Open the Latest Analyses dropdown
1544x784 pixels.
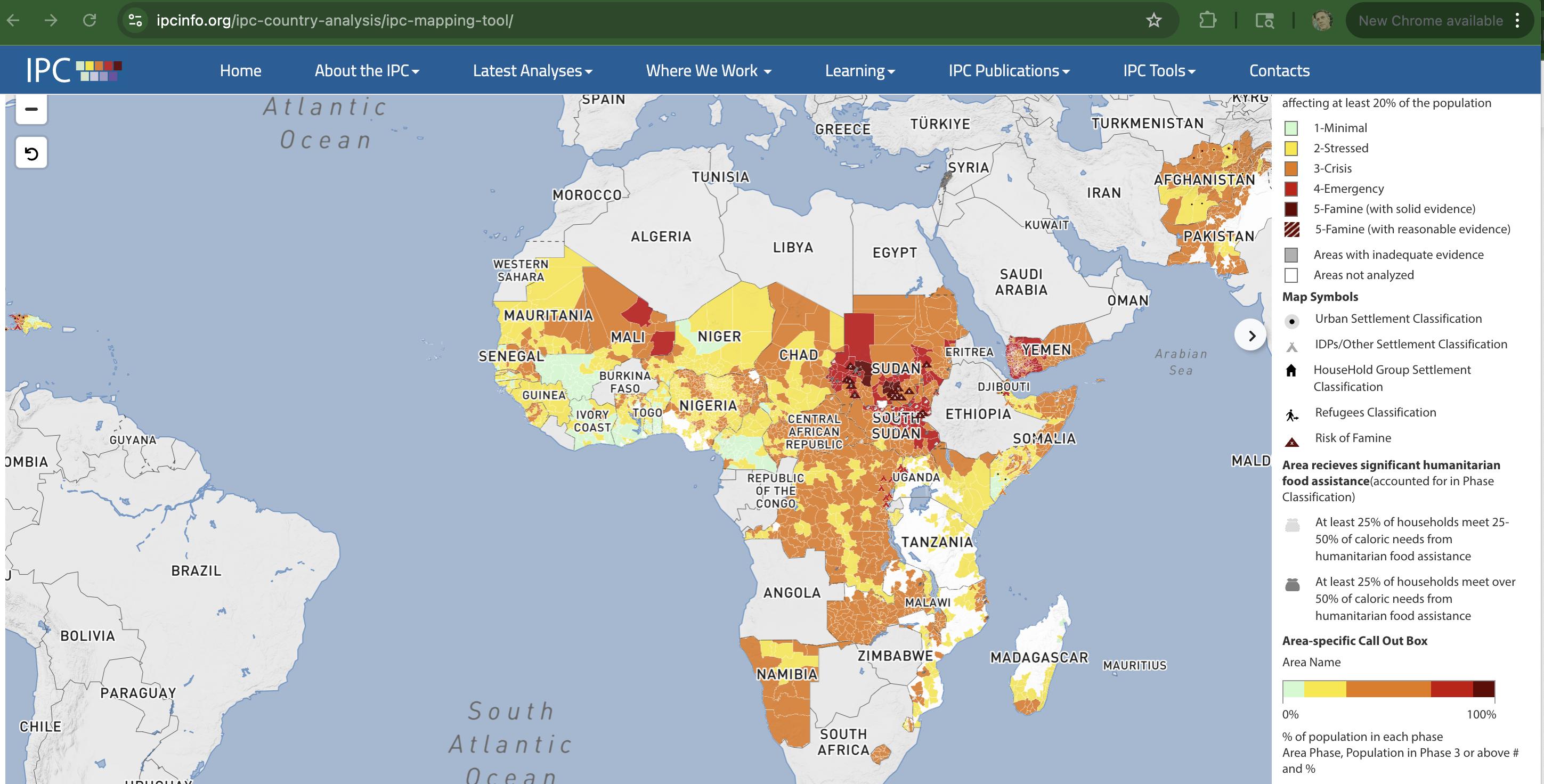coord(532,71)
